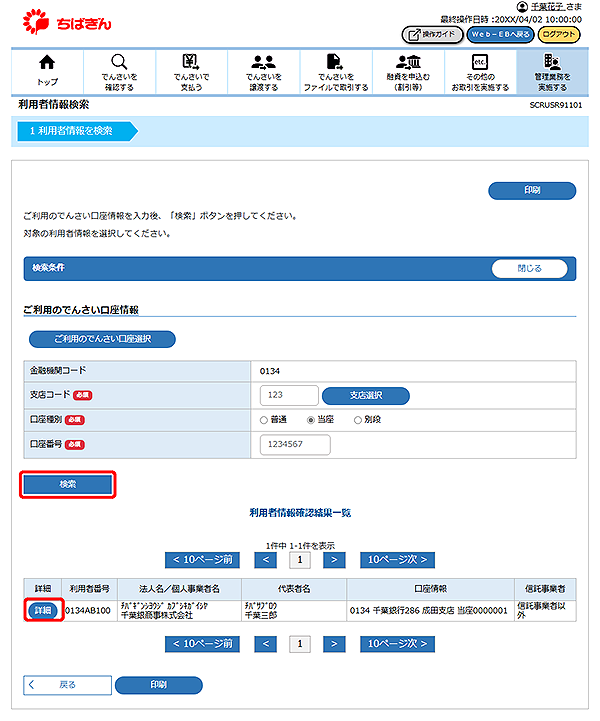600x721 pixels.
Task: Open でんさいをファイルで取引する menu
Action: click(336, 71)
